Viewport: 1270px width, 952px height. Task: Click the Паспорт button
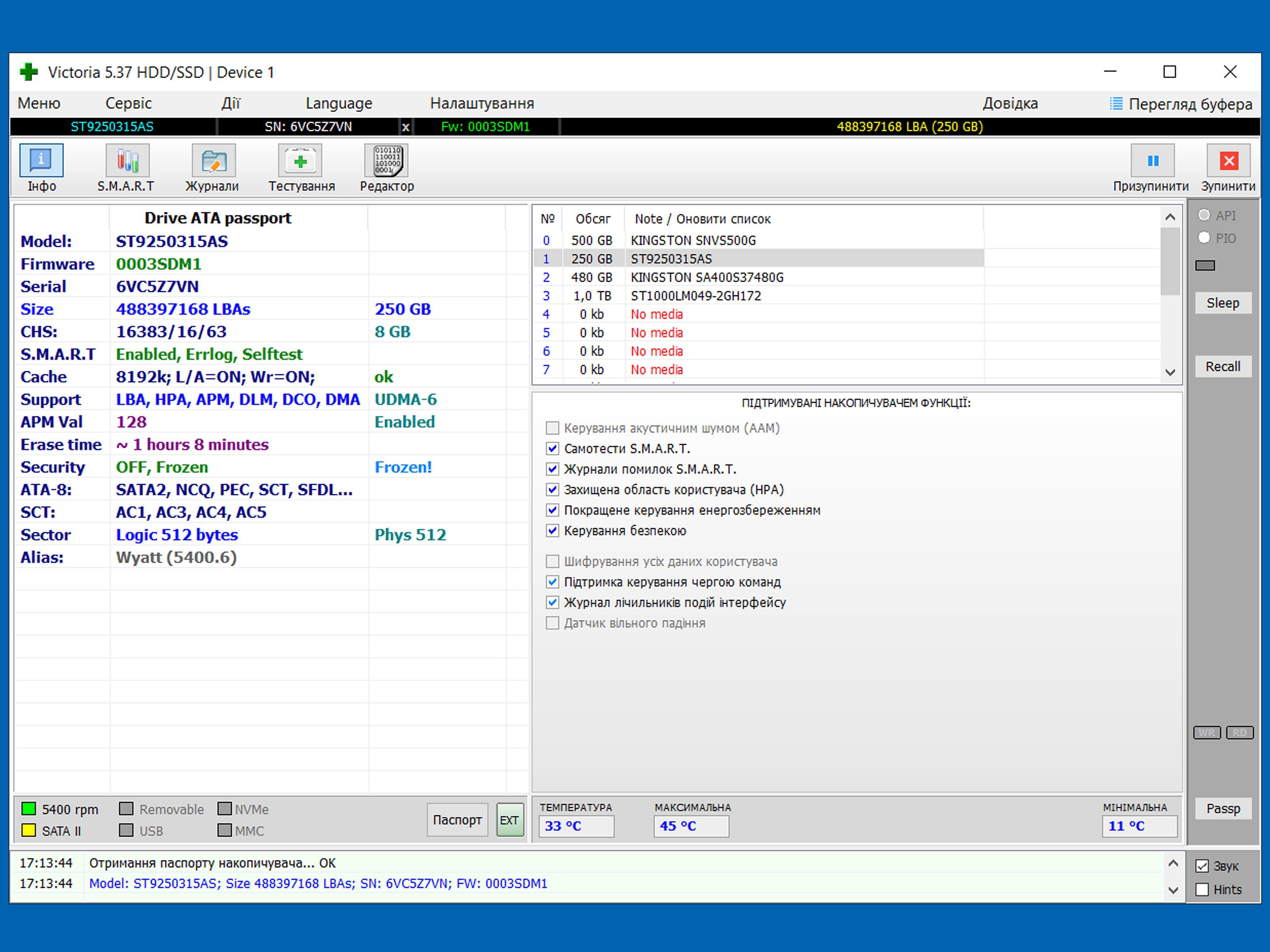tap(457, 820)
